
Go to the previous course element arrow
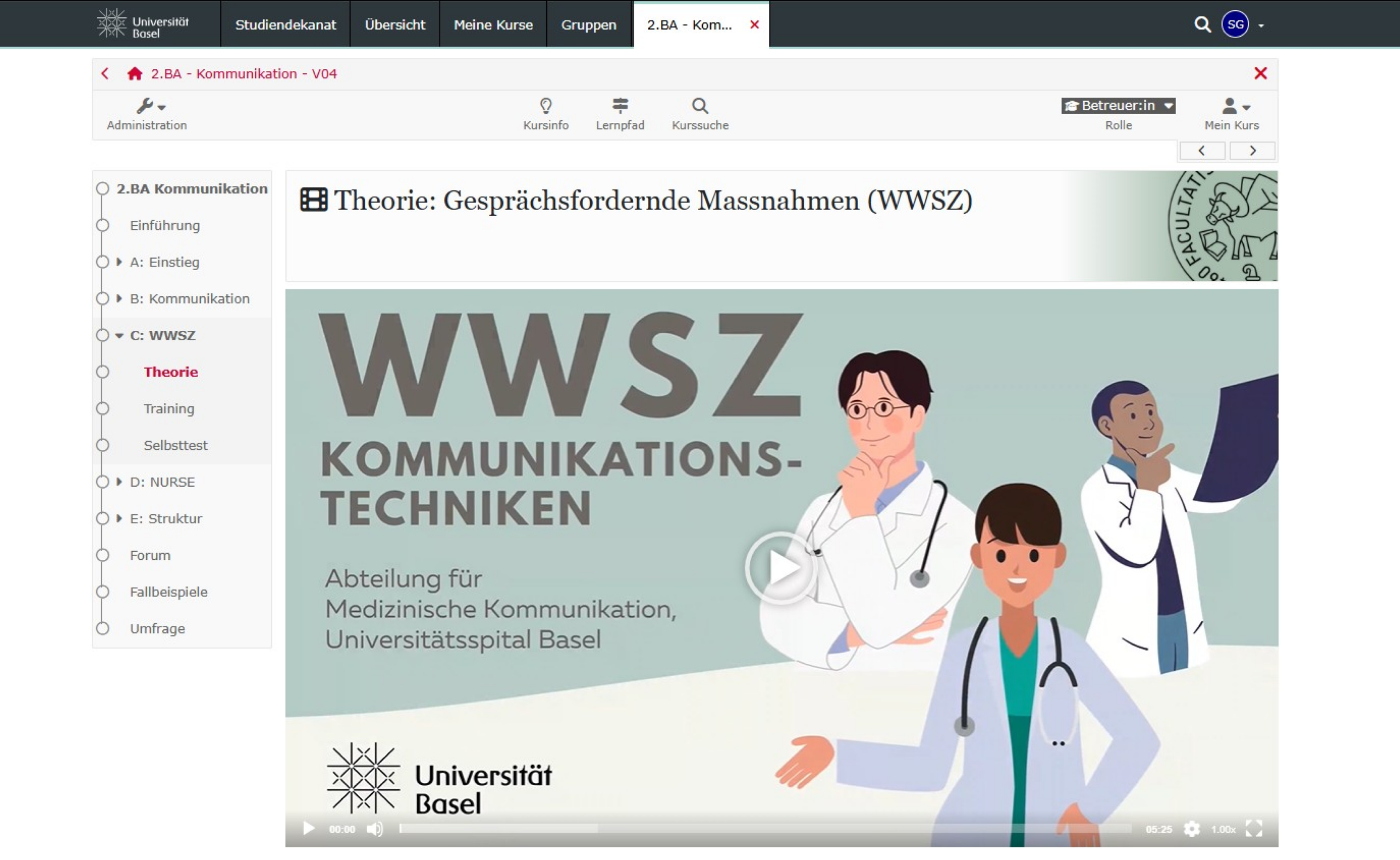click(1201, 151)
